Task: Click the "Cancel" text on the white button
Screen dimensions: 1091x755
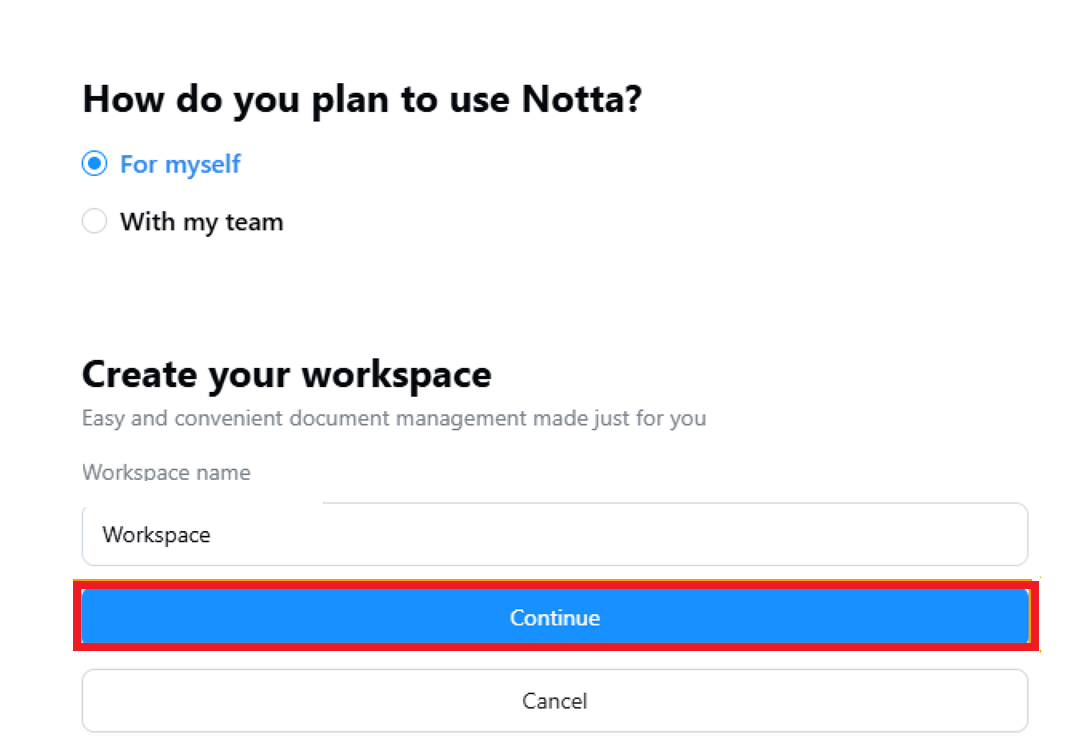Action: 554,700
